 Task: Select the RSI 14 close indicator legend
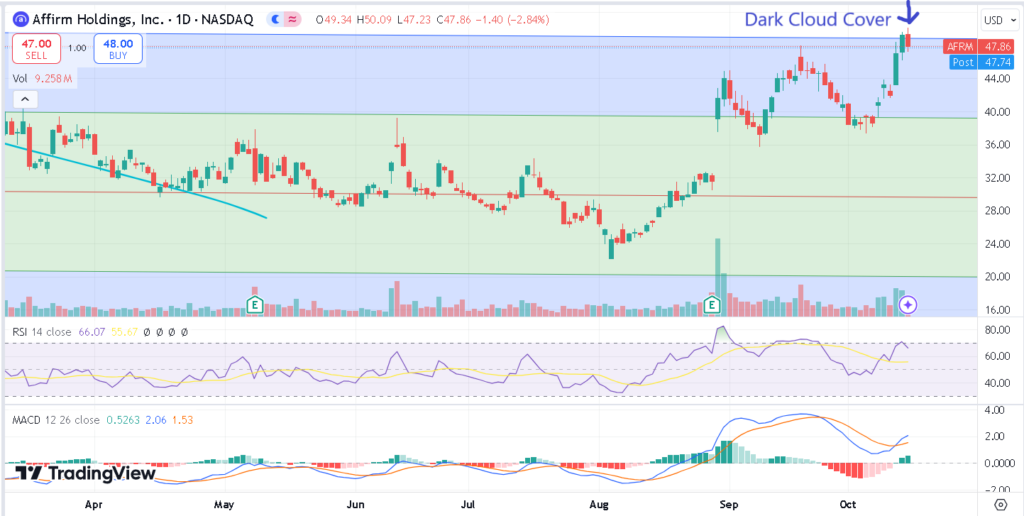coord(42,332)
